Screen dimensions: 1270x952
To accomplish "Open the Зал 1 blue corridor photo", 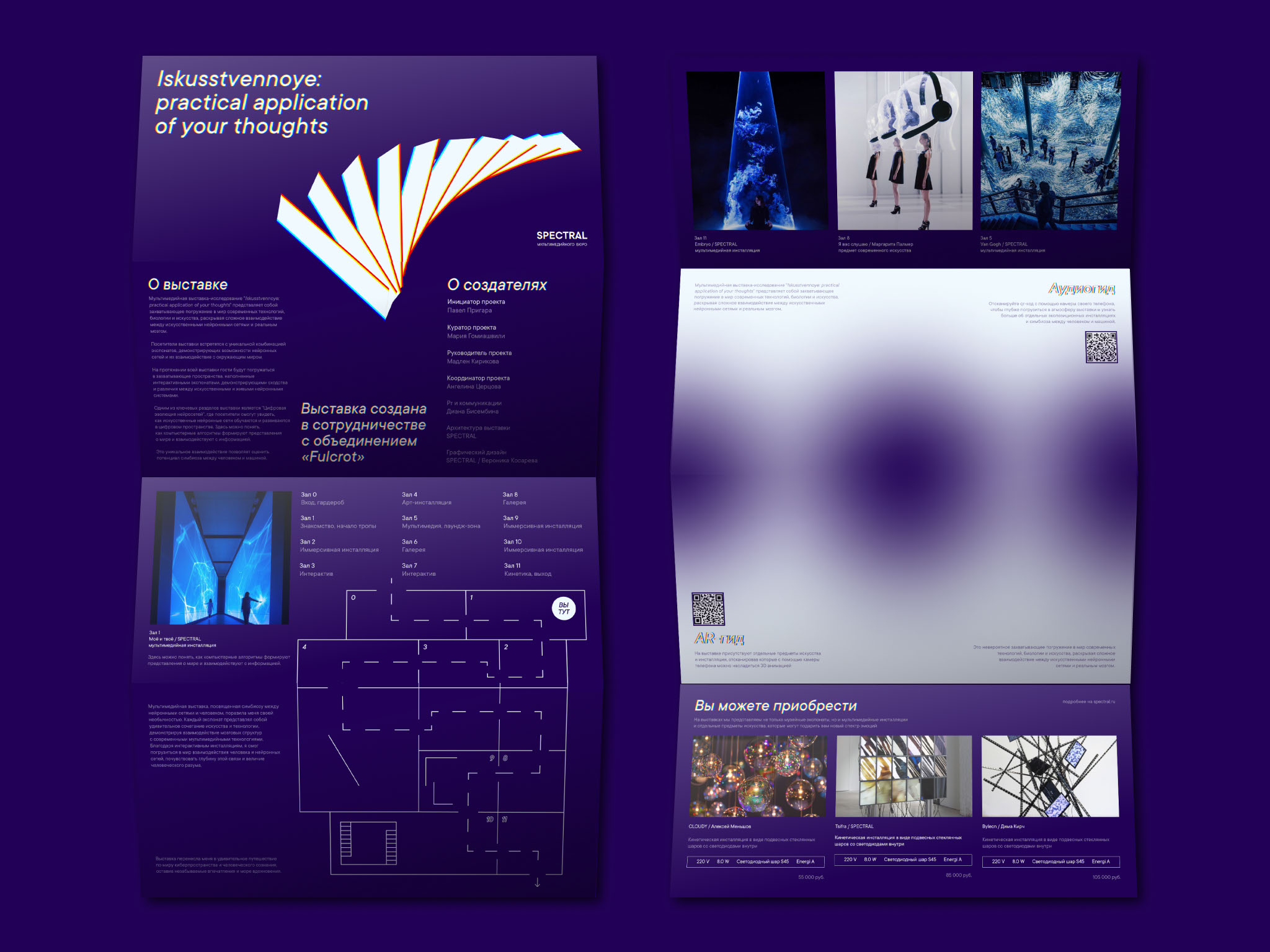I will (x=221, y=558).
